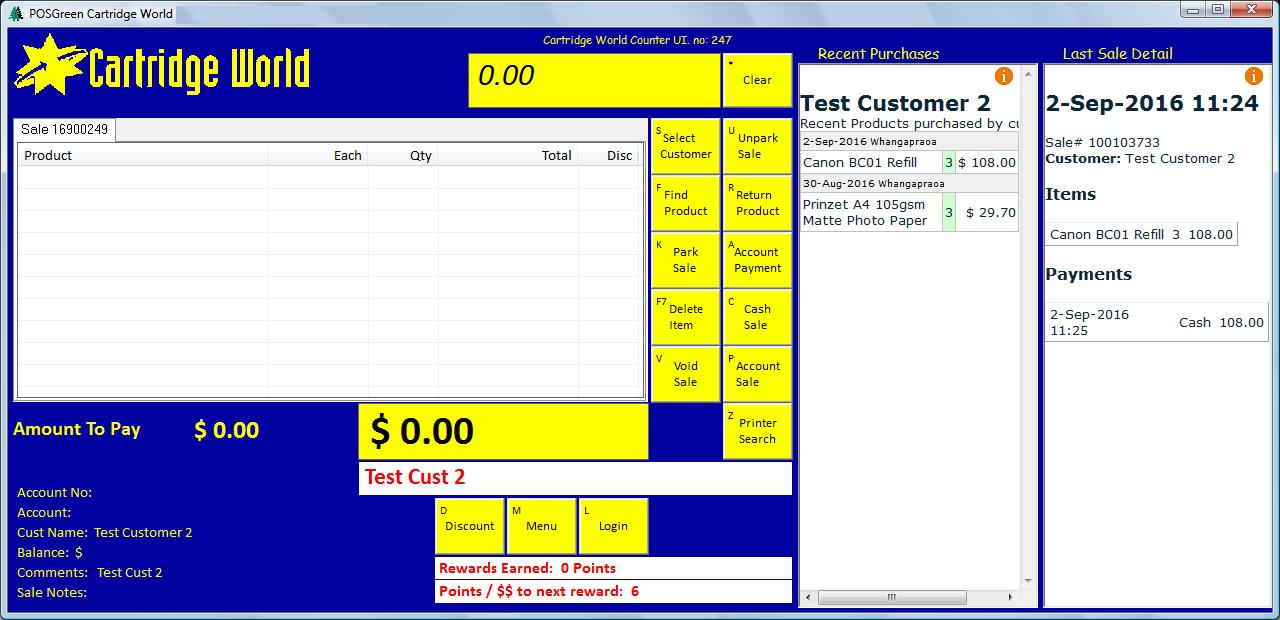Choose the Account Sale button
This screenshot has height=620, width=1280.
pos(757,374)
